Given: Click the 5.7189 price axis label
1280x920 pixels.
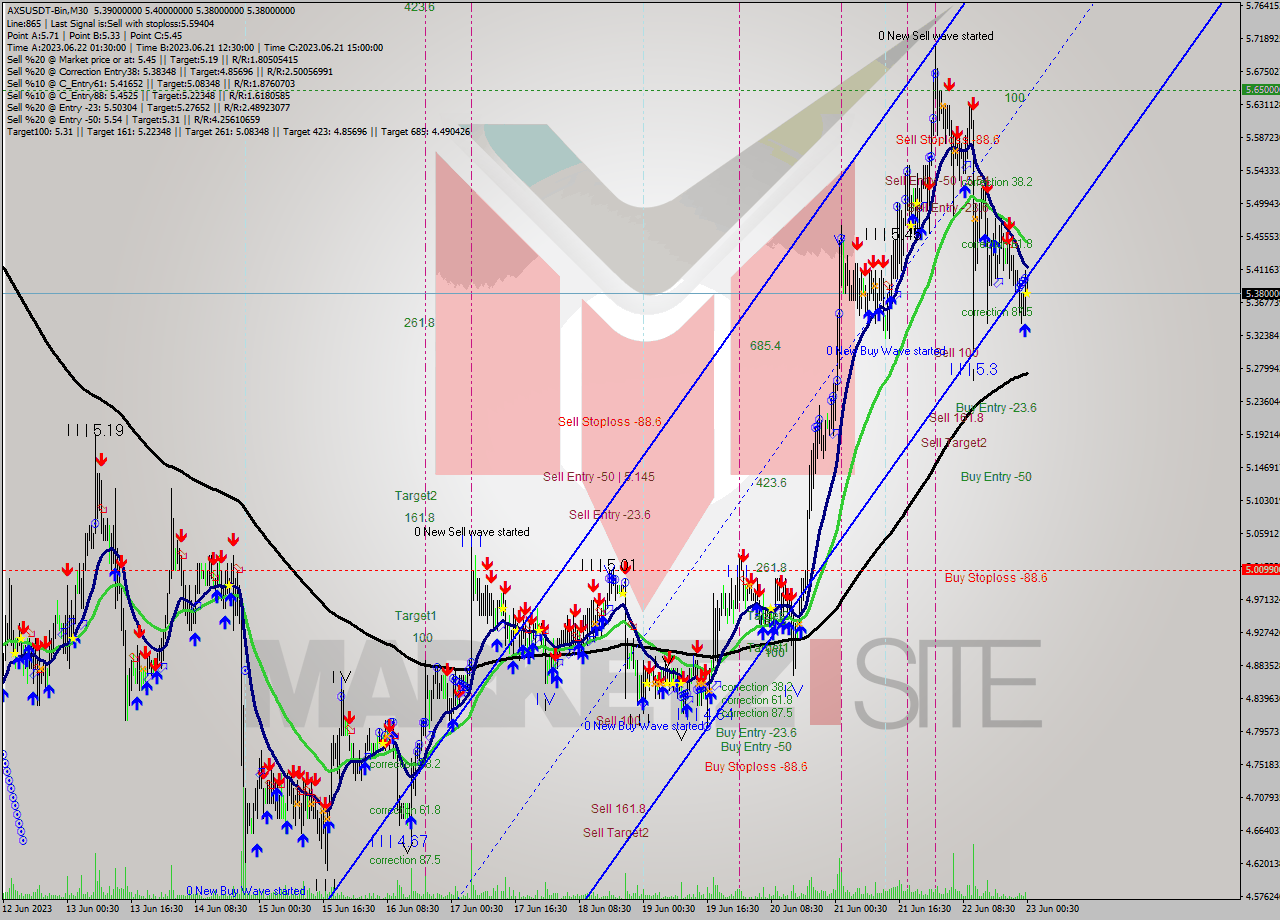Looking at the screenshot, I should [1262, 38].
